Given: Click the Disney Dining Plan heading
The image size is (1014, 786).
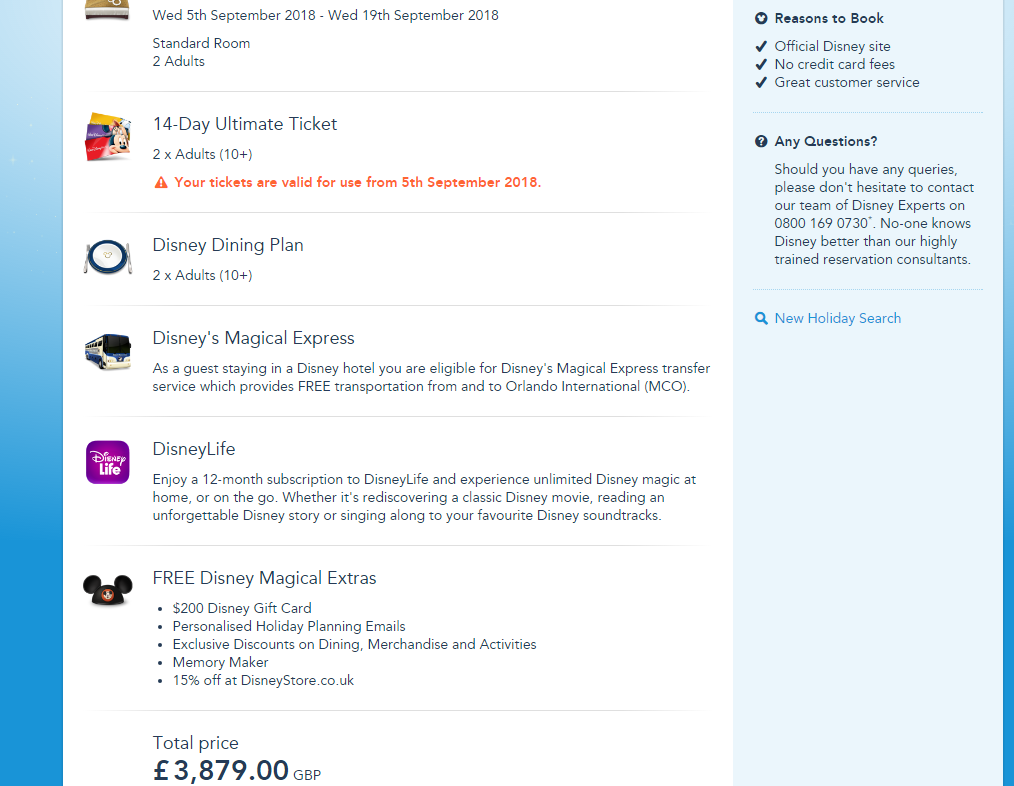Looking at the screenshot, I should pos(228,245).
